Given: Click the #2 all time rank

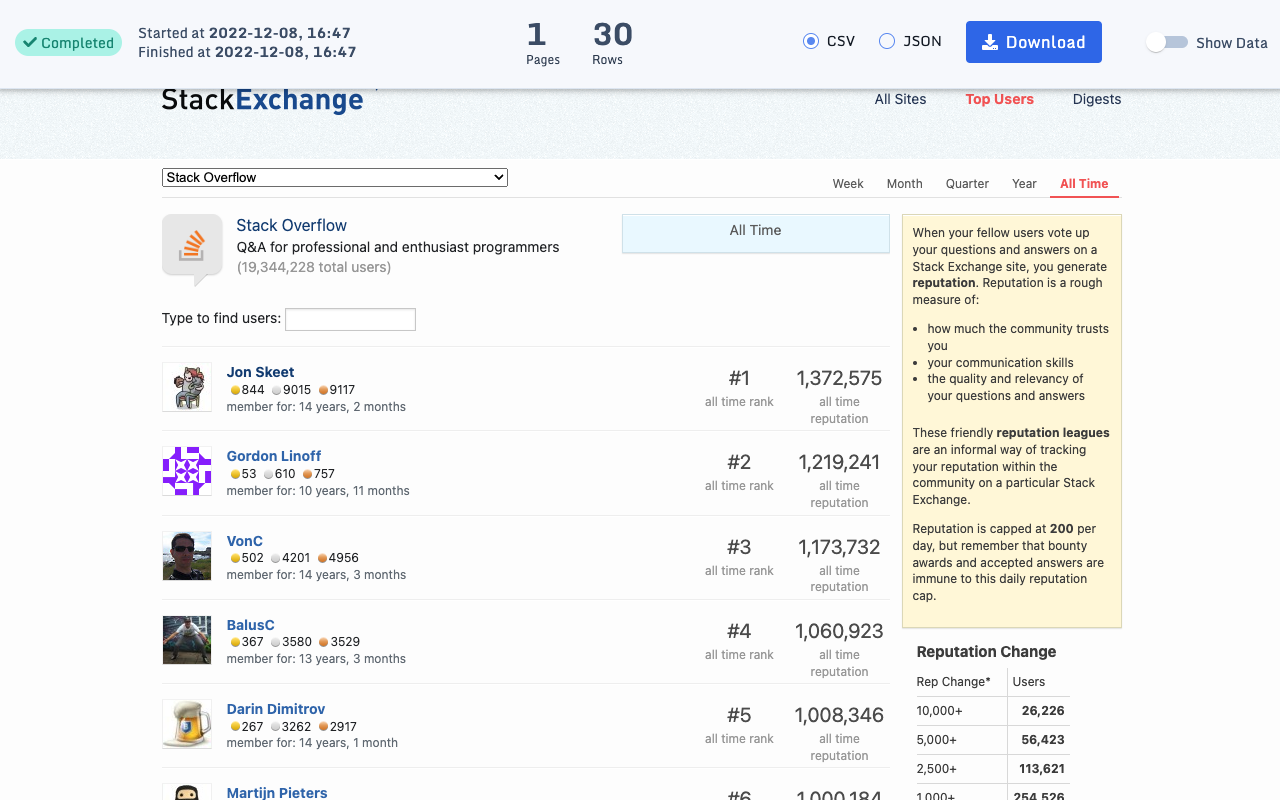Looking at the screenshot, I should [x=739, y=462].
